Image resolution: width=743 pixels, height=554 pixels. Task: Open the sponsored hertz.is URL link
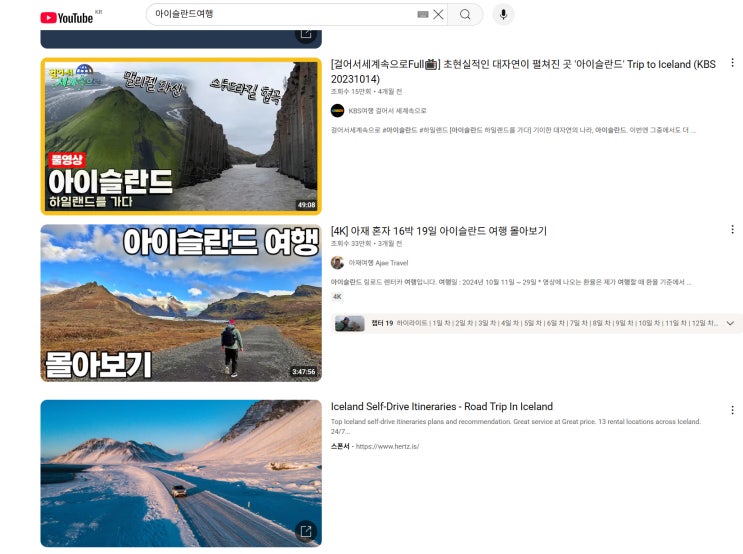click(x=387, y=446)
